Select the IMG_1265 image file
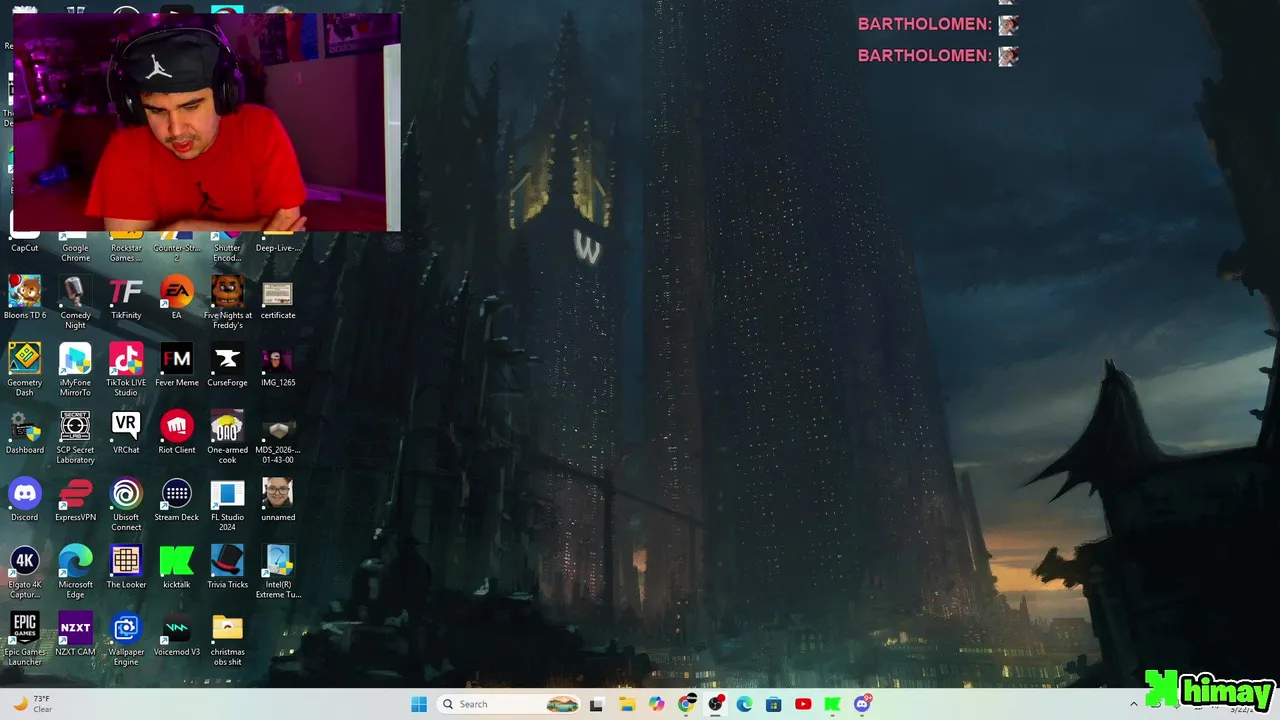1280x720 pixels. [278, 366]
